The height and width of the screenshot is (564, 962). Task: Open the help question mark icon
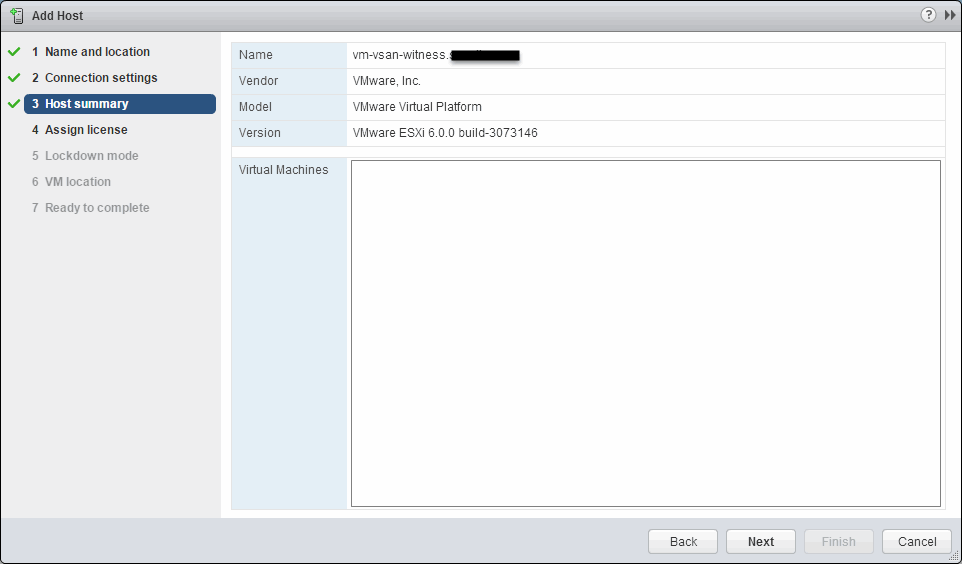click(x=928, y=15)
